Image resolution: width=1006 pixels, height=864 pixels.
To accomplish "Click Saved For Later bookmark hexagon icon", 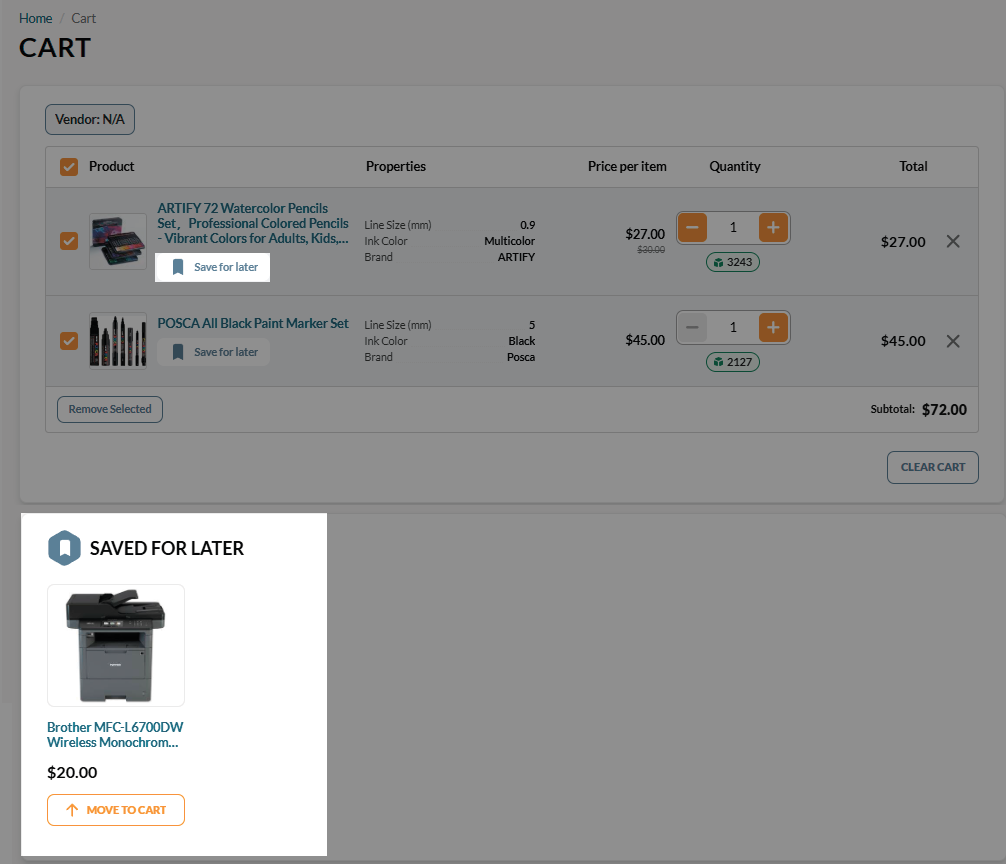I will 64,548.
